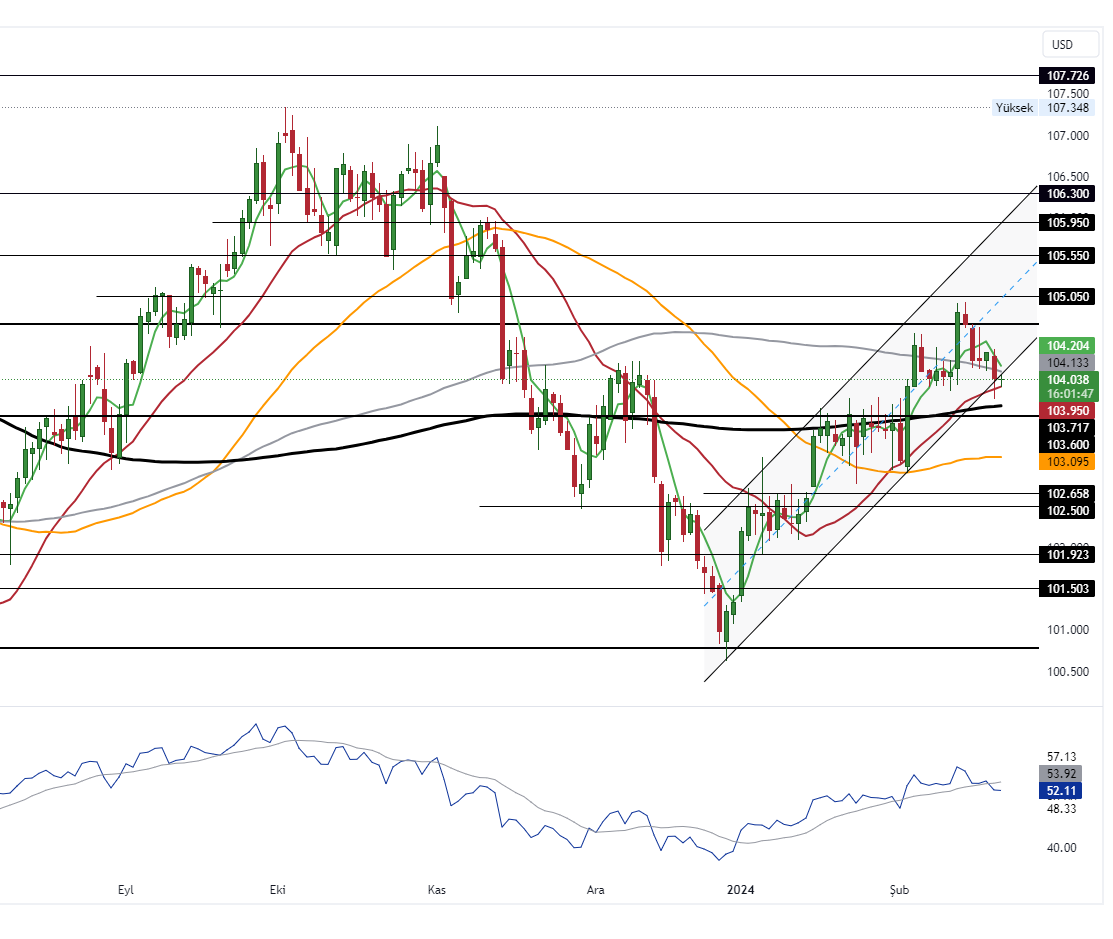Select the 105.950 level price label
1113x939 pixels.
[1067, 223]
